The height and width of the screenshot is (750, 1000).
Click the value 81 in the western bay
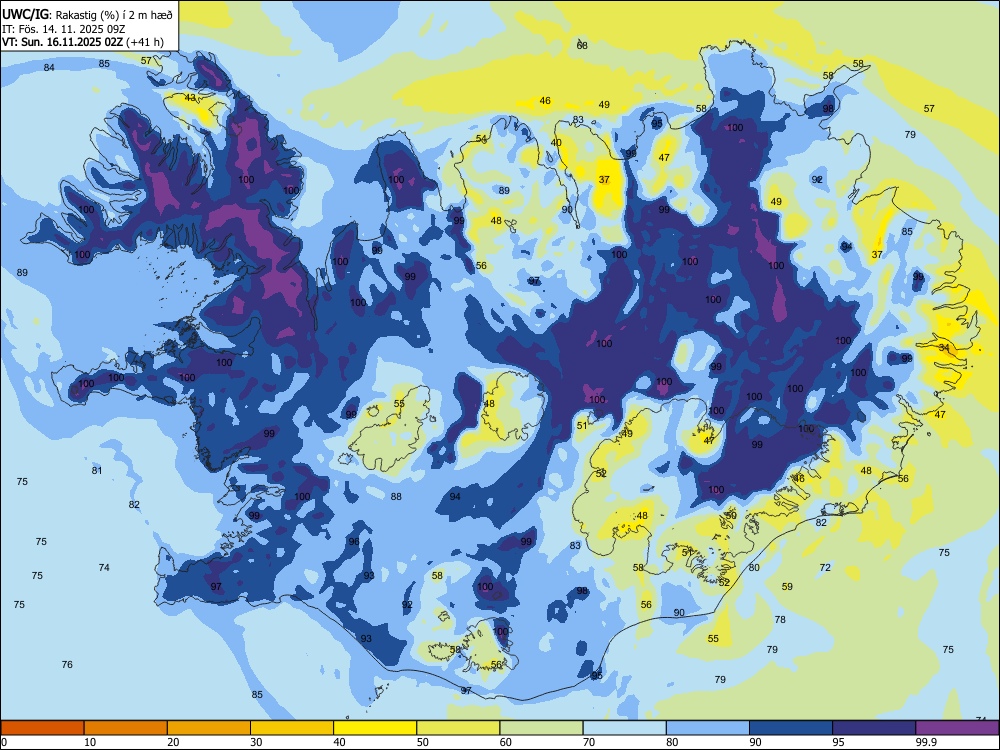coord(97,471)
